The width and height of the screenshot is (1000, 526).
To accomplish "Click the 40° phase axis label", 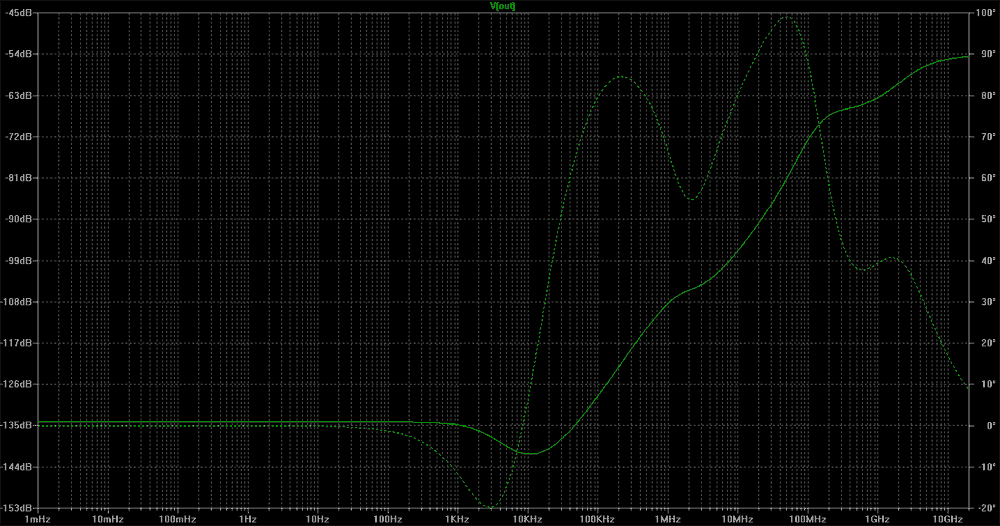I will [989, 261].
